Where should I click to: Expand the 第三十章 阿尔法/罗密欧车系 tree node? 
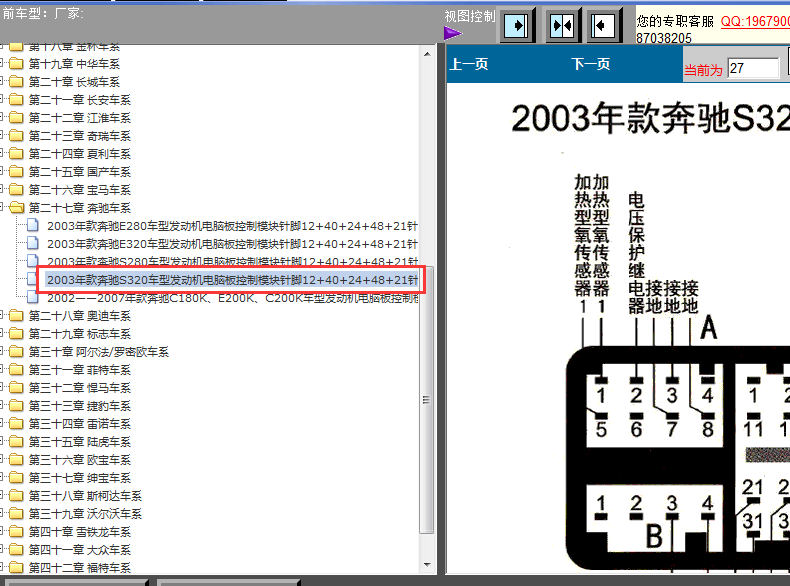(x=2, y=352)
